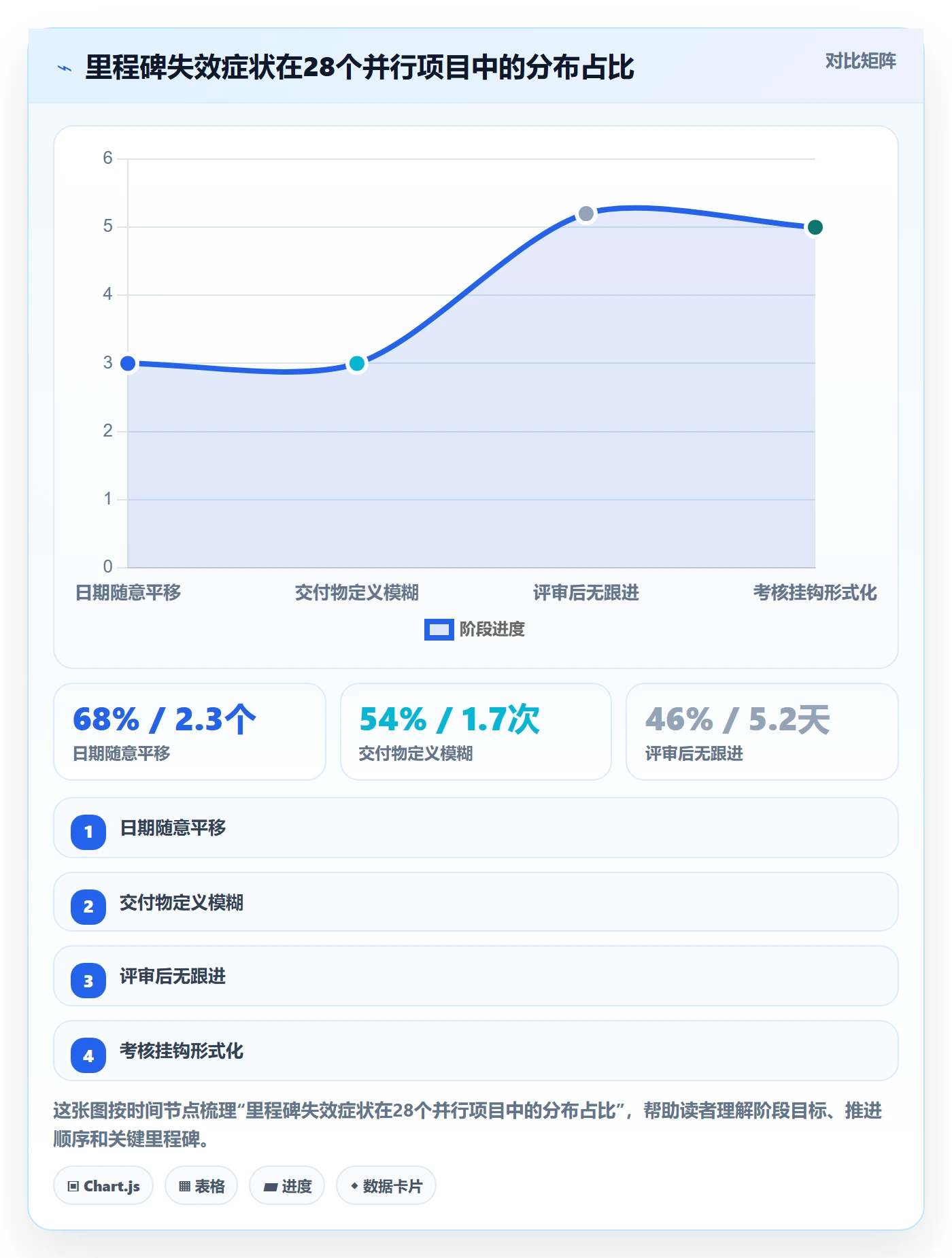Click number badge 4 in the list
The height and width of the screenshot is (1258, 952).
coord(88,1055)
